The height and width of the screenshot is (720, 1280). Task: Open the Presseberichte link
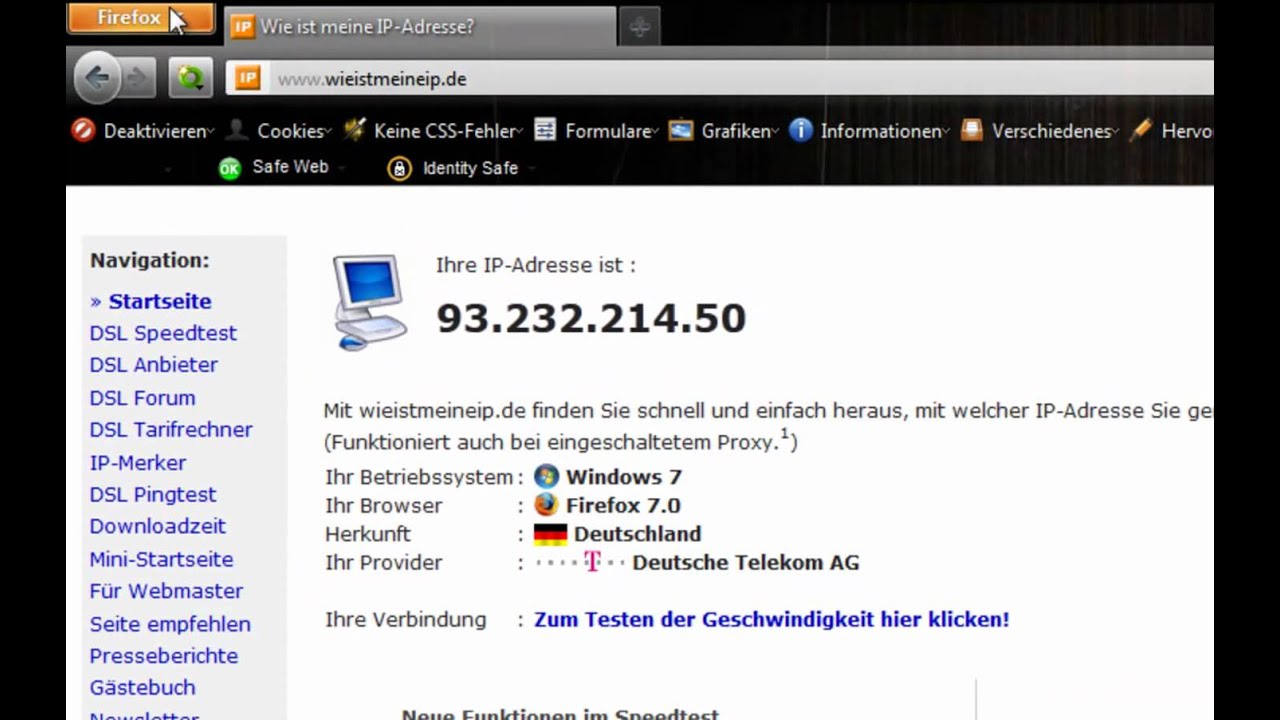(164, 656)
